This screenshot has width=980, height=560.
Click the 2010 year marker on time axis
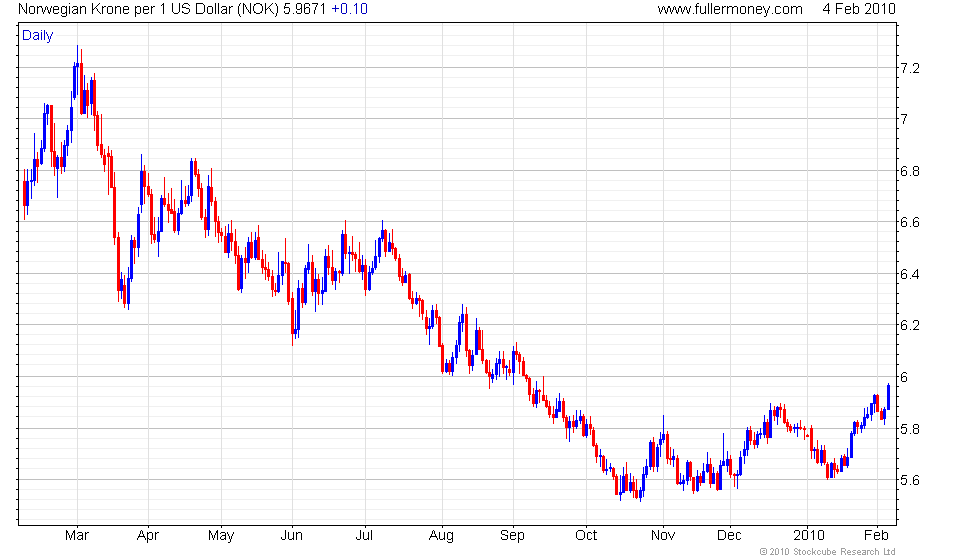810,534
